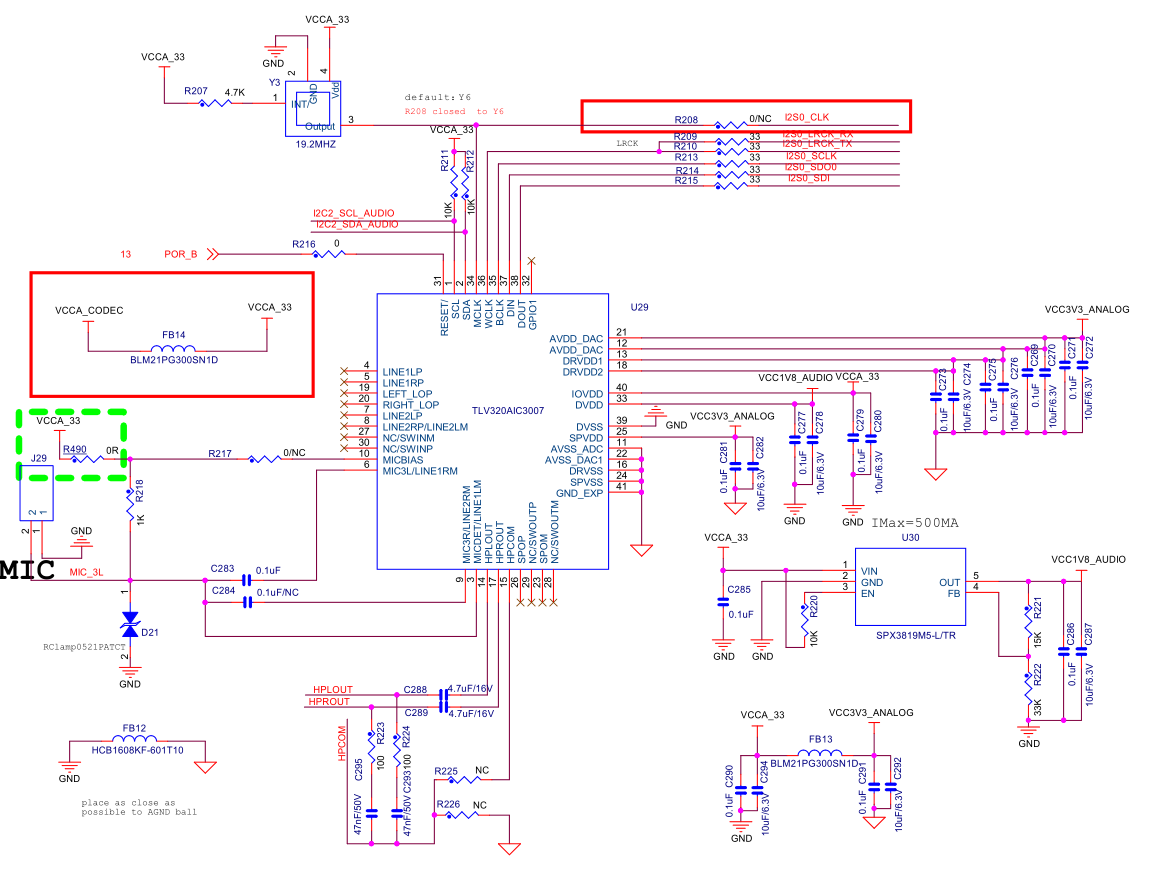Image resolution: width=1153 pixels, height=875 pixels.
Task: Select the I2S0_SCLK net label
Action: (811, 156)
